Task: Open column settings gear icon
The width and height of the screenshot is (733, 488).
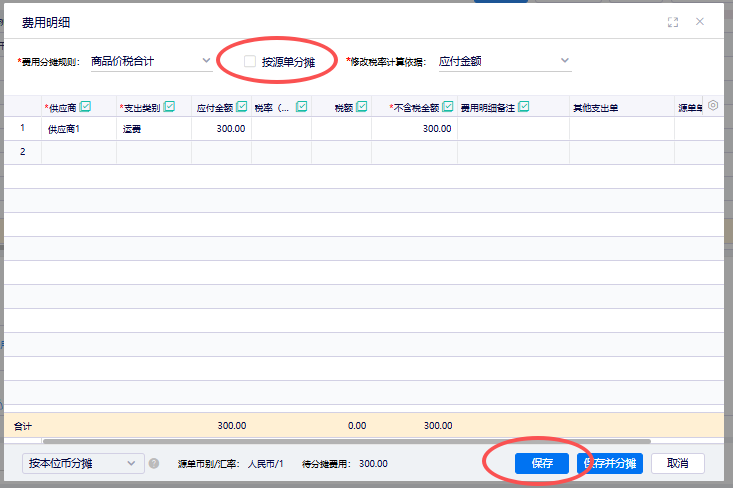Action: pyautogui.click(x=713, y=106)
